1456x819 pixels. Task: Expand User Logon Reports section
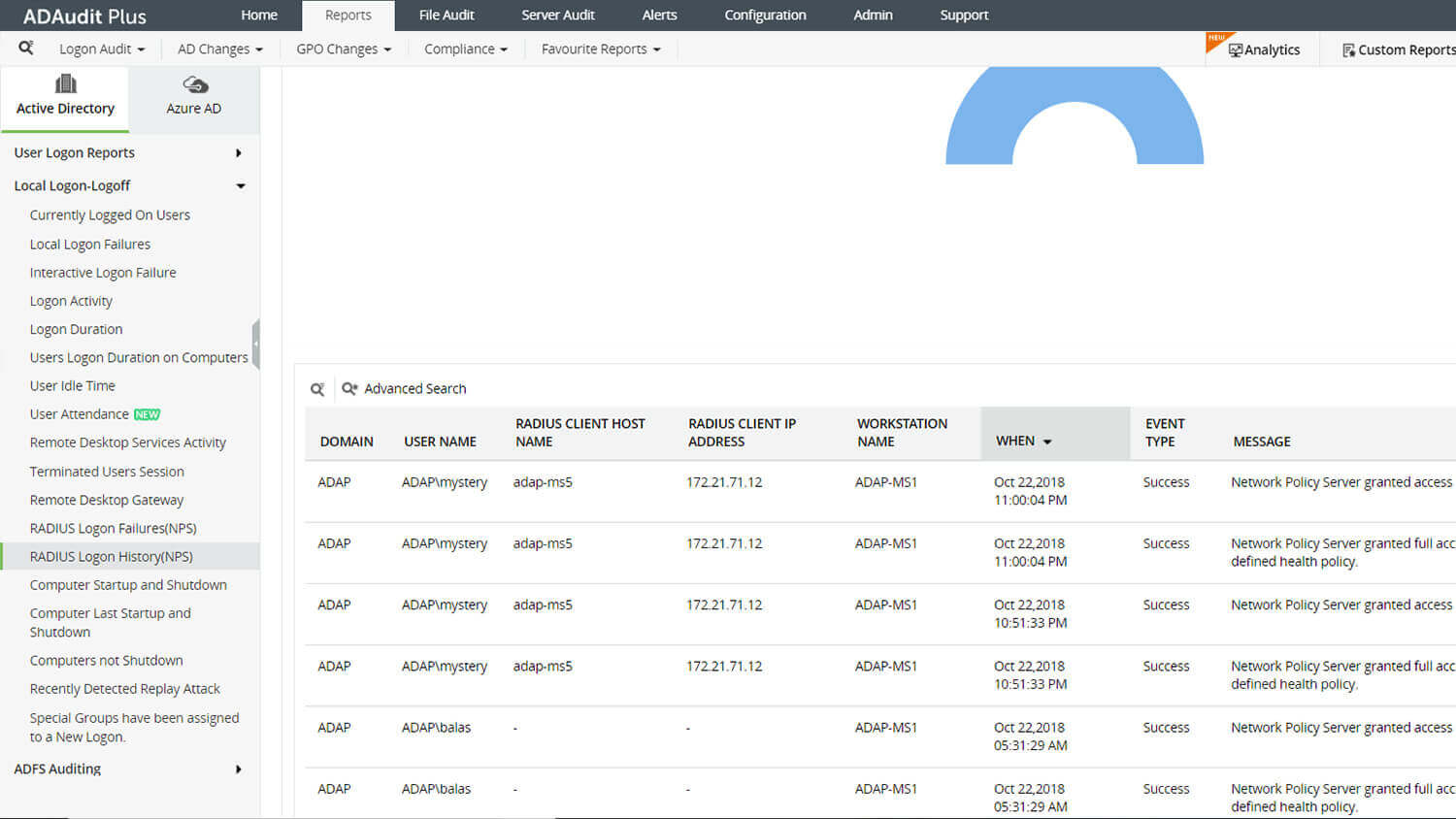(x=129, y=152)
